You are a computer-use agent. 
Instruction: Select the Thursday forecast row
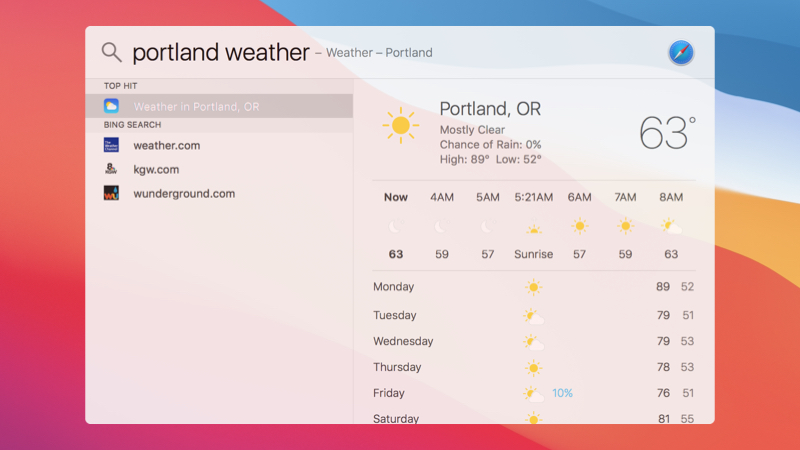(533, 367)
